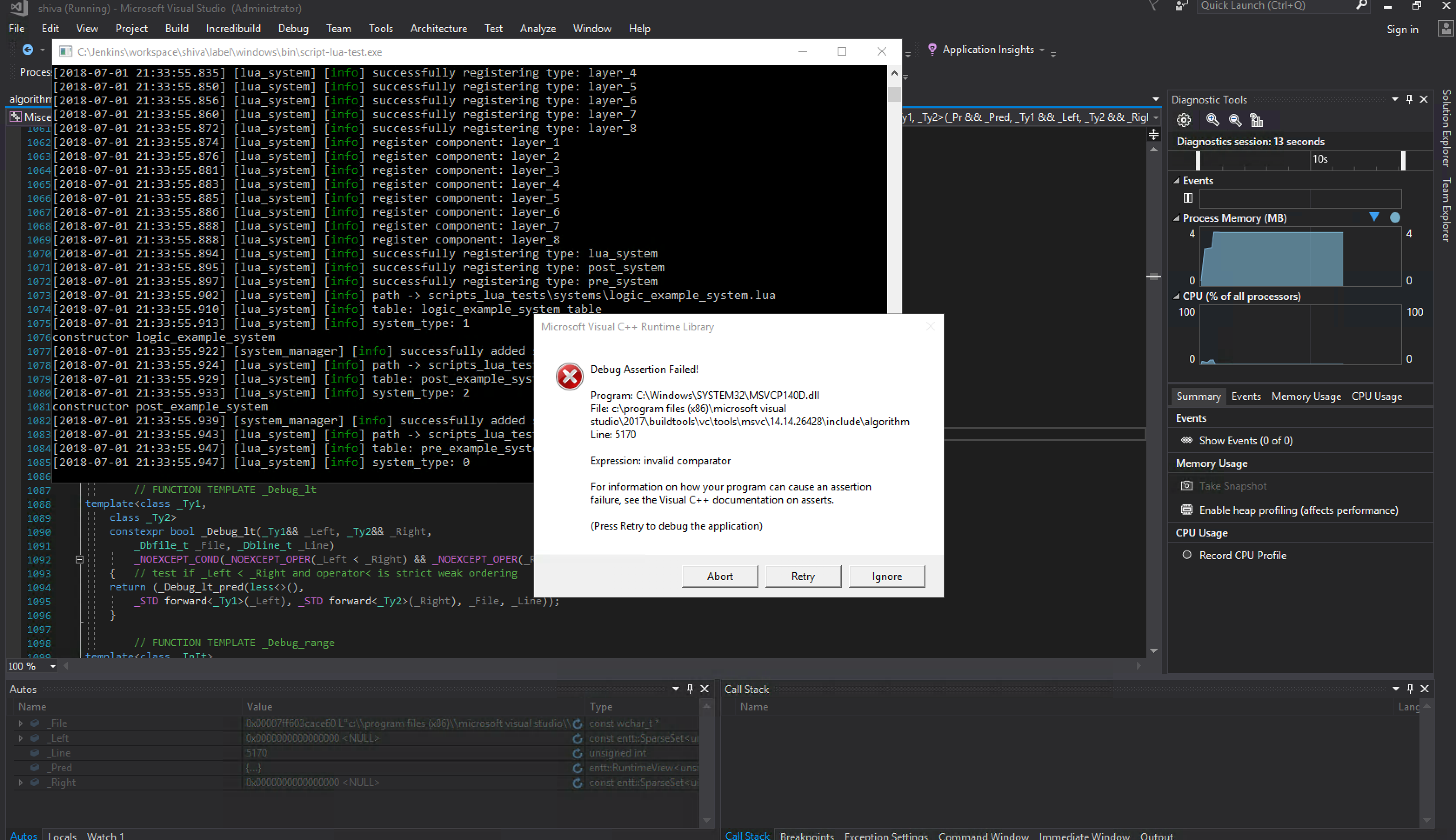
Task: Expand the _Right variable in Autos
Action: point(21,783)
